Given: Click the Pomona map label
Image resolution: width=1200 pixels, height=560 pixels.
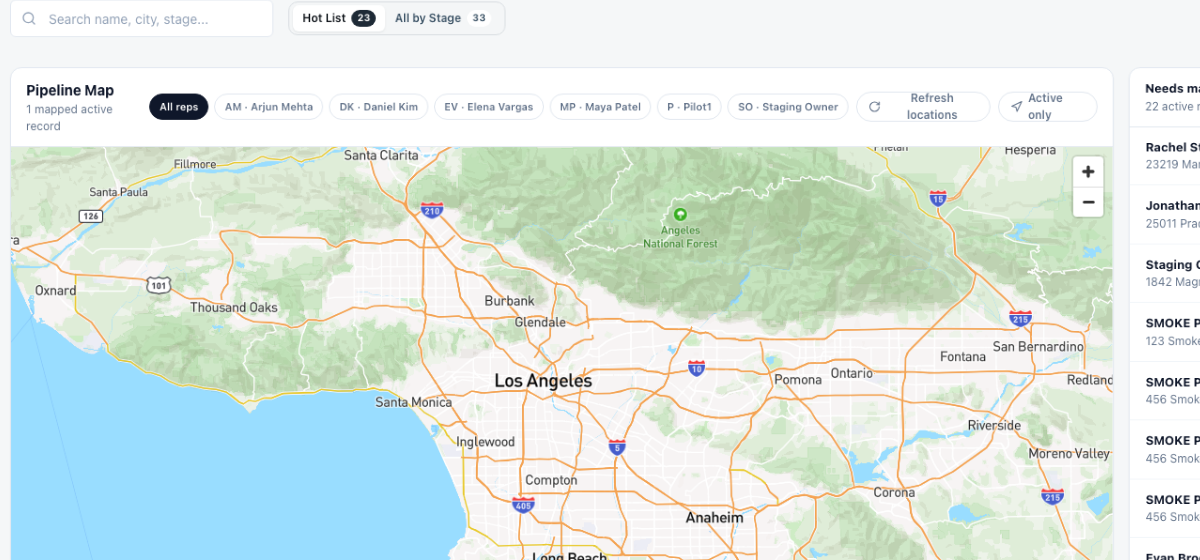Looking at the screenshot, I should 798,380.
